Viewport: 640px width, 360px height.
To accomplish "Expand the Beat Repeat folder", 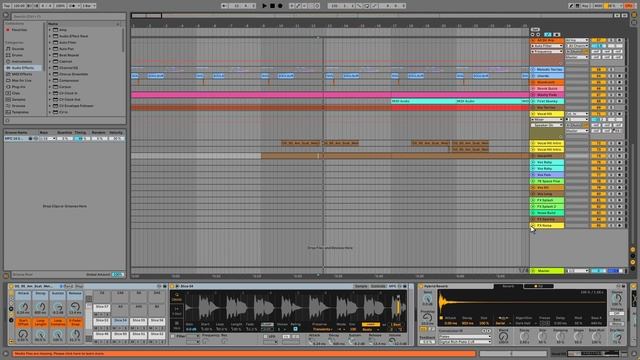I will 50,55.
